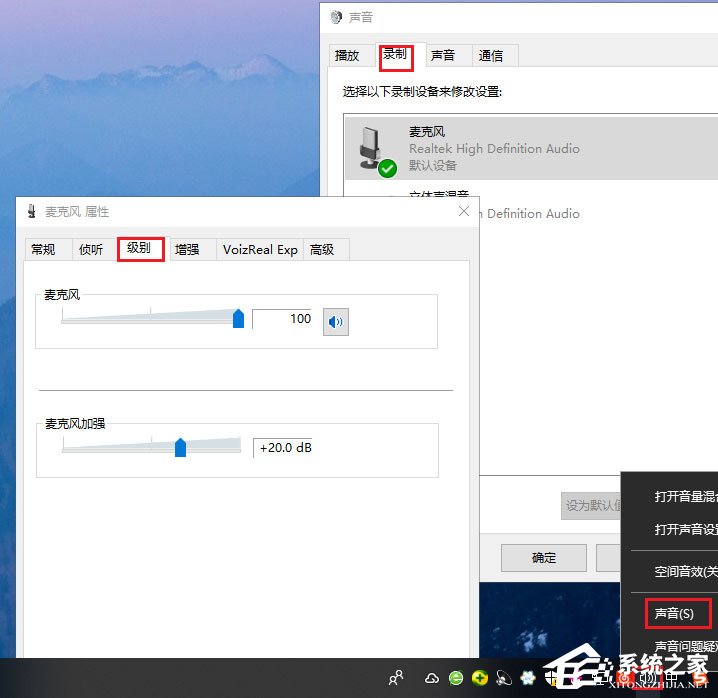Click the satellite dish tray icon

503,678
